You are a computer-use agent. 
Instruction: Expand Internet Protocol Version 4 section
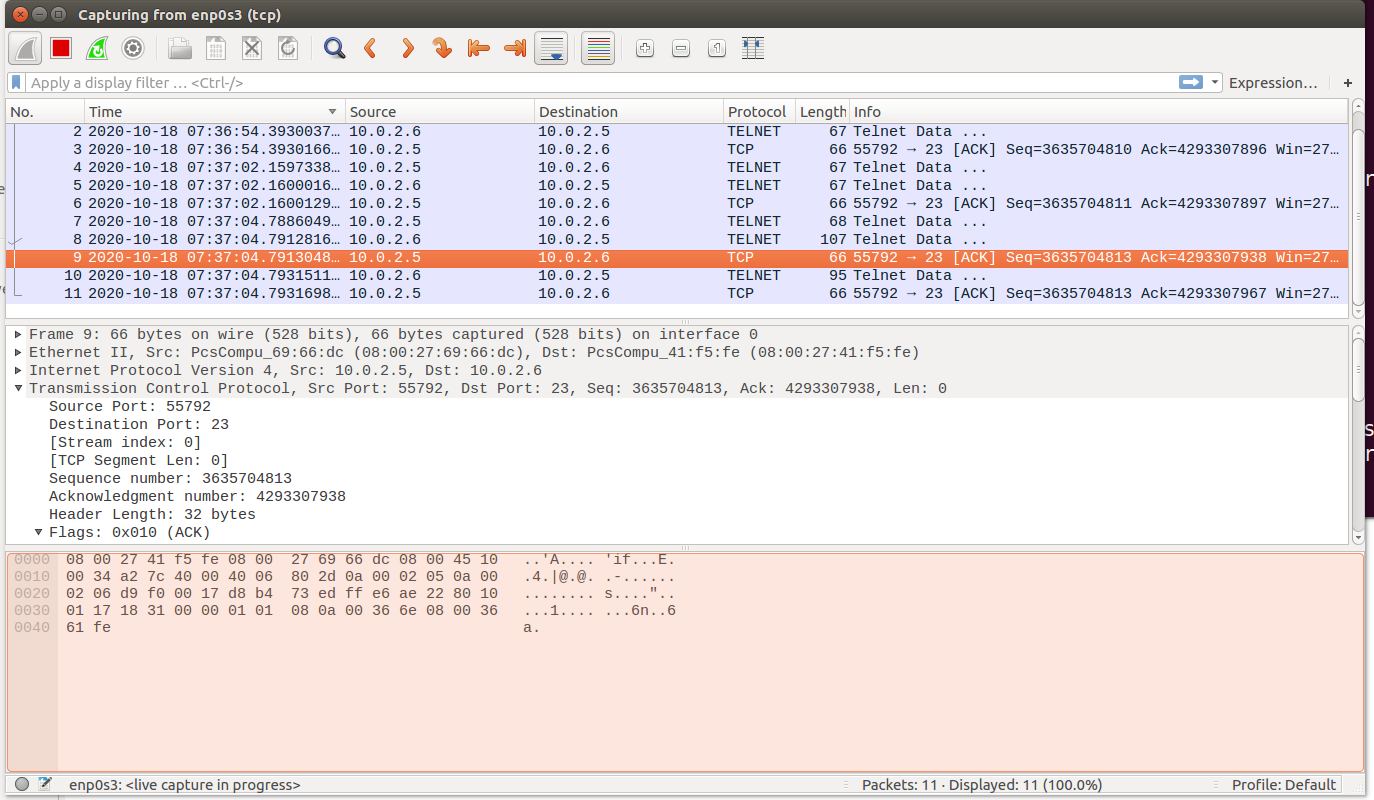point(19,370)
